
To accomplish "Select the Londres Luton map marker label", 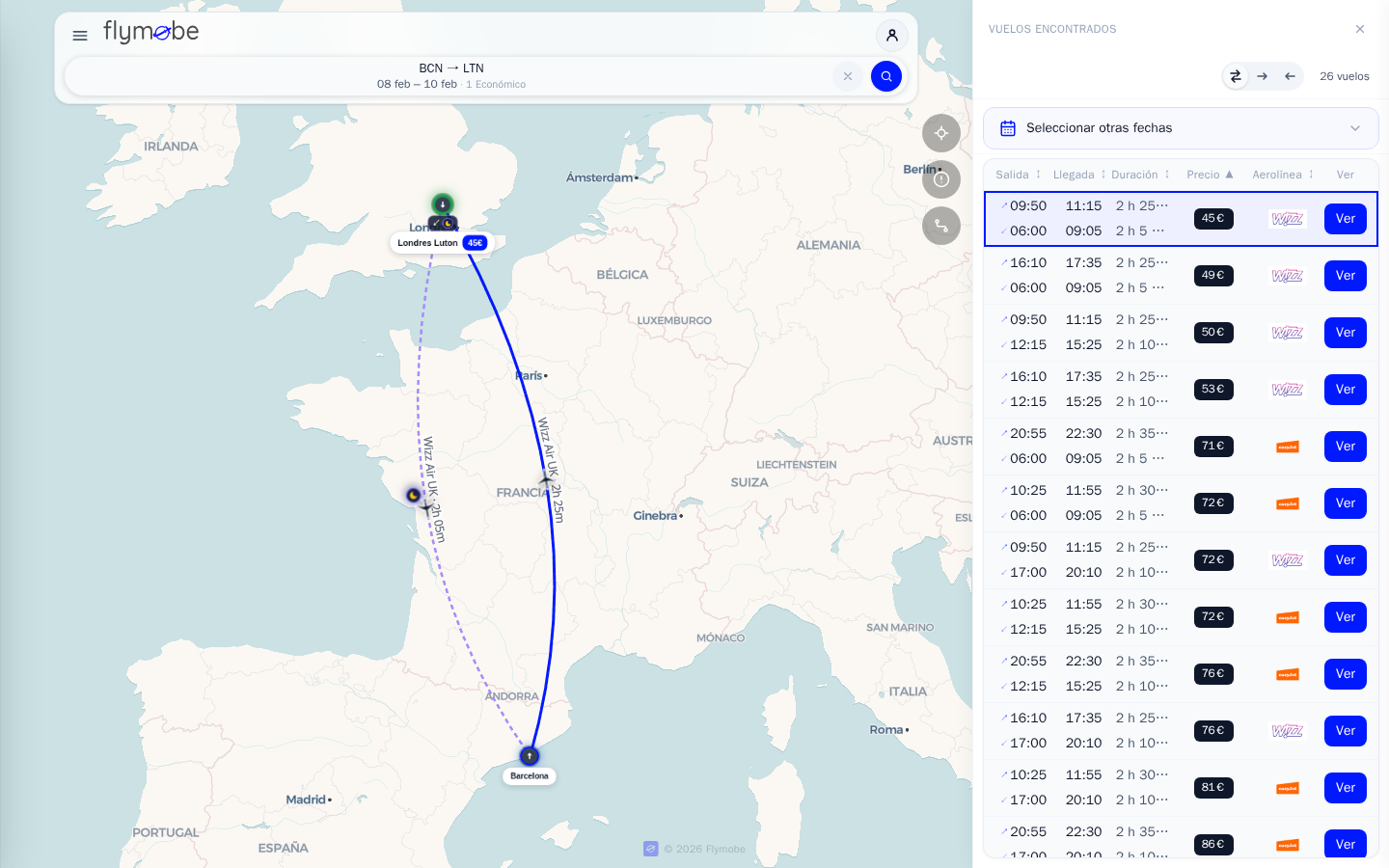I will tap(442, 243).
